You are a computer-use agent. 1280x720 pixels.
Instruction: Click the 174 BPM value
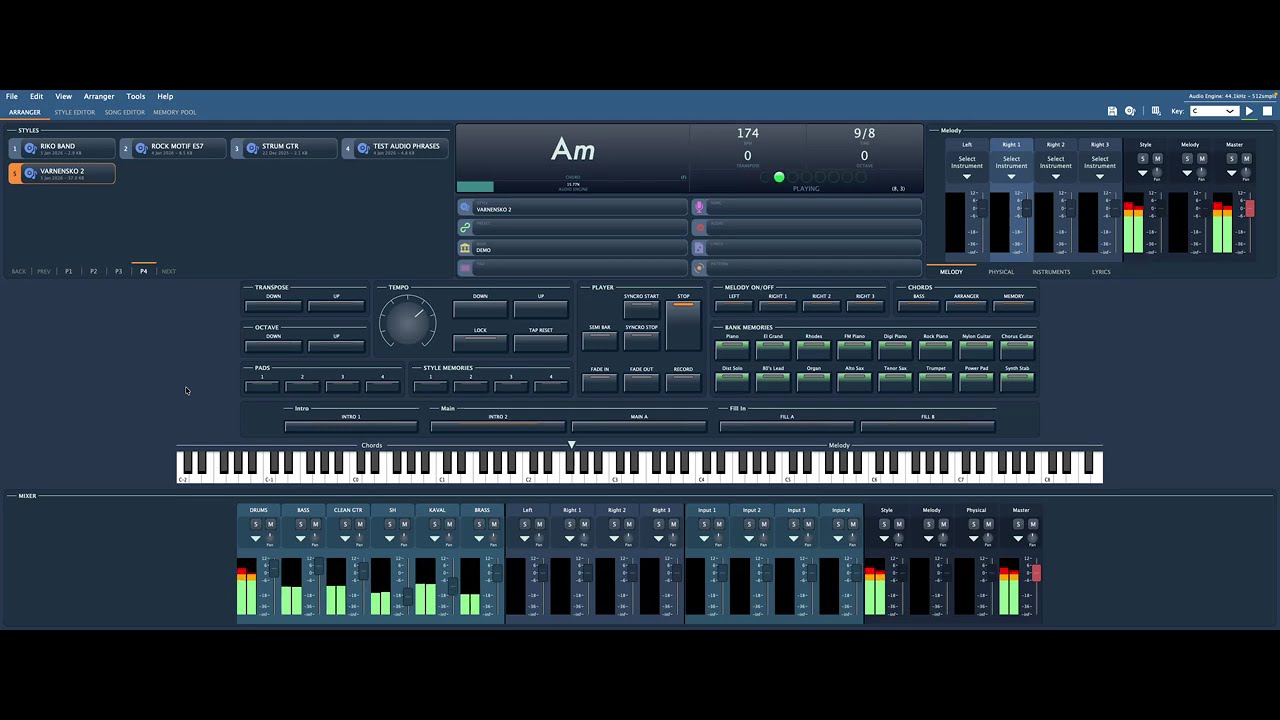coord(748,133)
